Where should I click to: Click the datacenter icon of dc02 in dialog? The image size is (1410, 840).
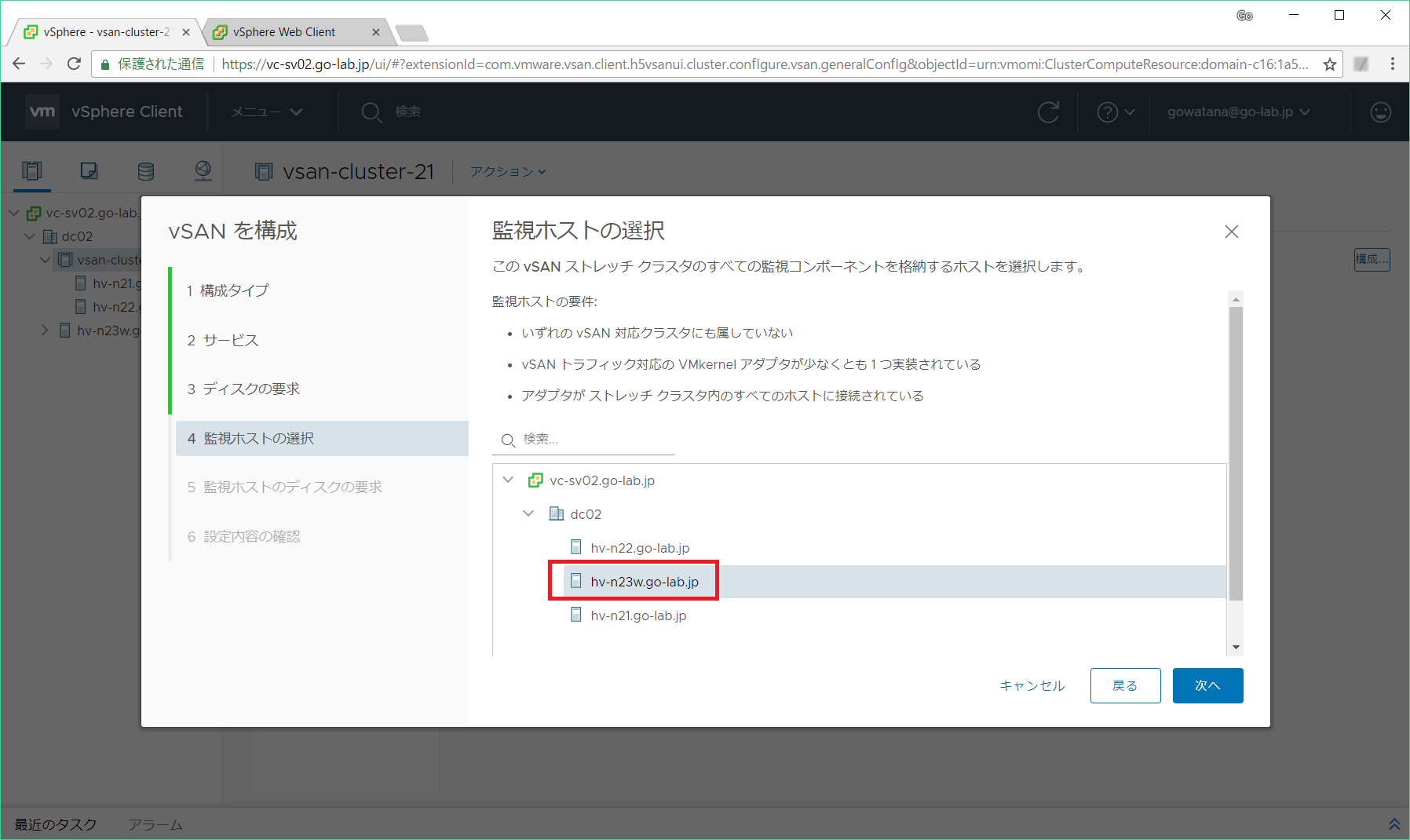[556, 513]
